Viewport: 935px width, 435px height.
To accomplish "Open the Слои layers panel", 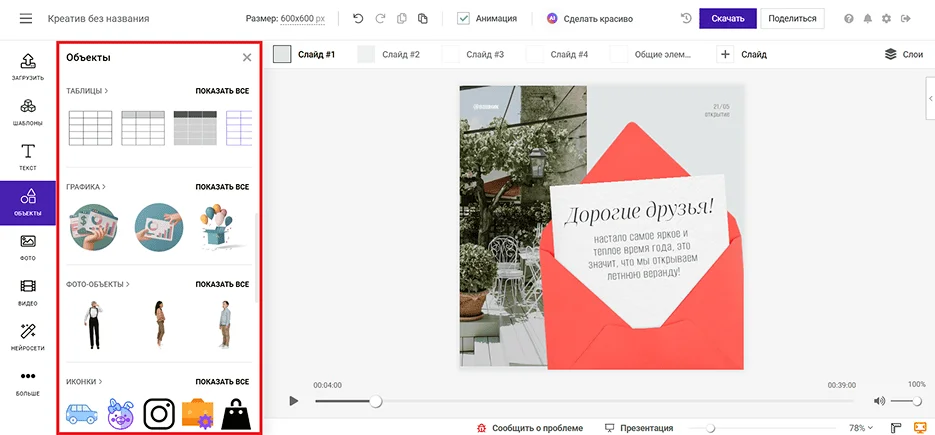I will tap(903, 54).
